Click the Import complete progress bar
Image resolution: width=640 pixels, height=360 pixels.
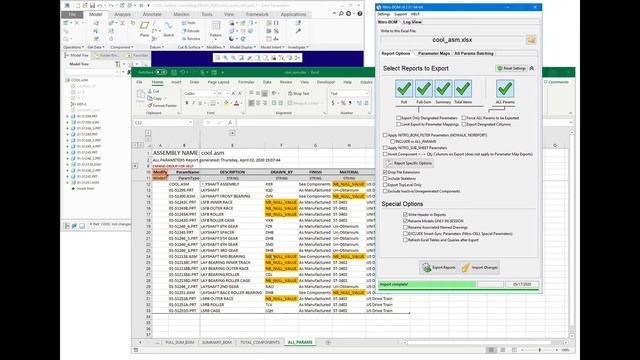427,284
